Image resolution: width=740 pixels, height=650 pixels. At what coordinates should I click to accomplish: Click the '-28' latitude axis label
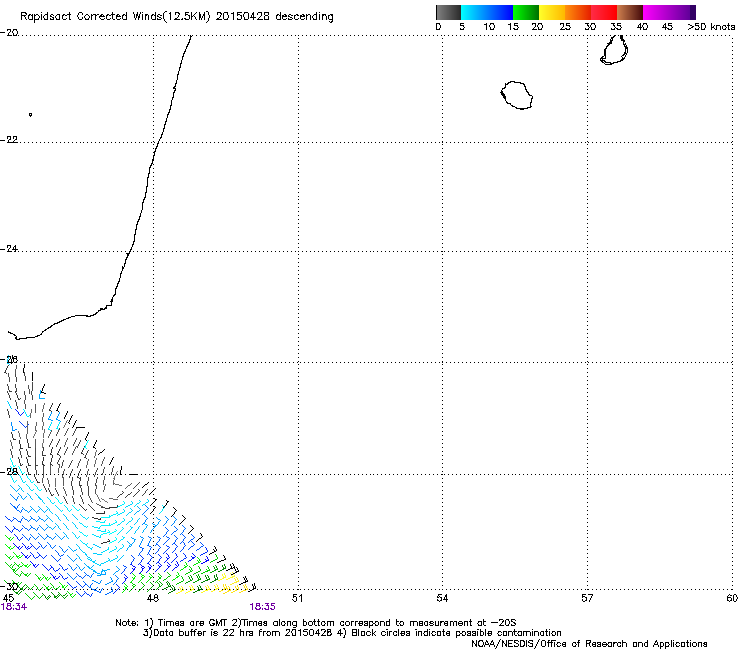(9, 472)
